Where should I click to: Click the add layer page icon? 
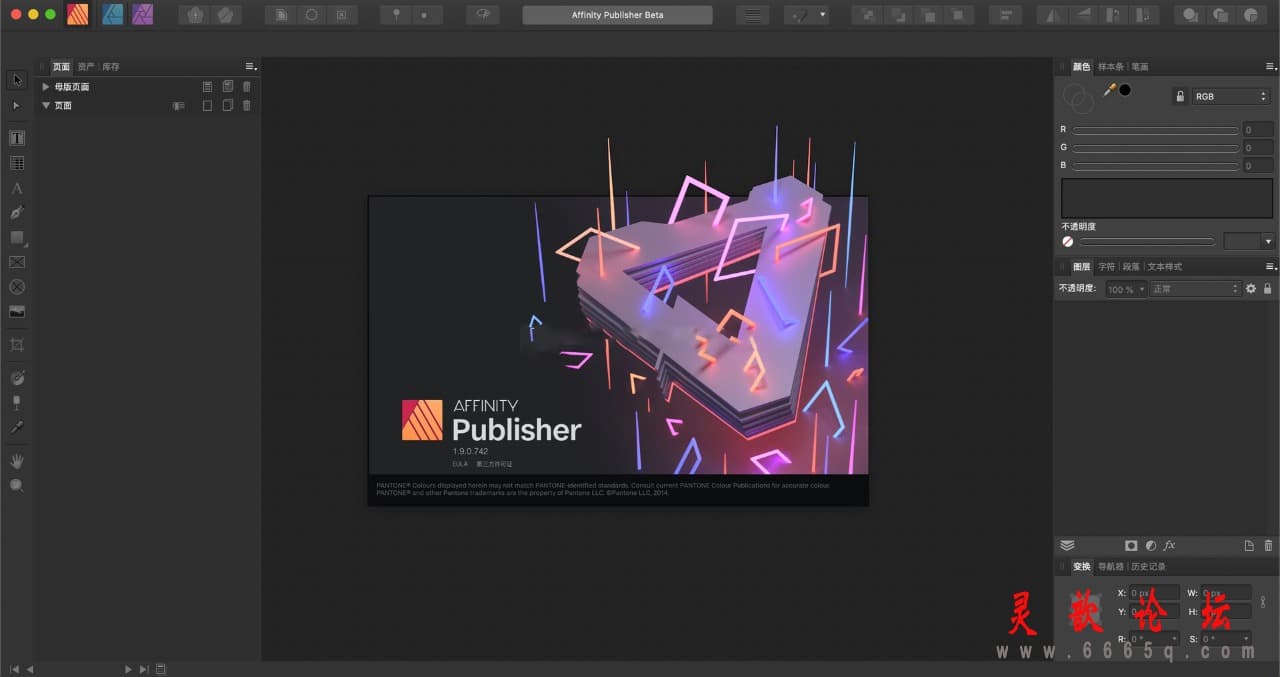[x=1249, y=545]
